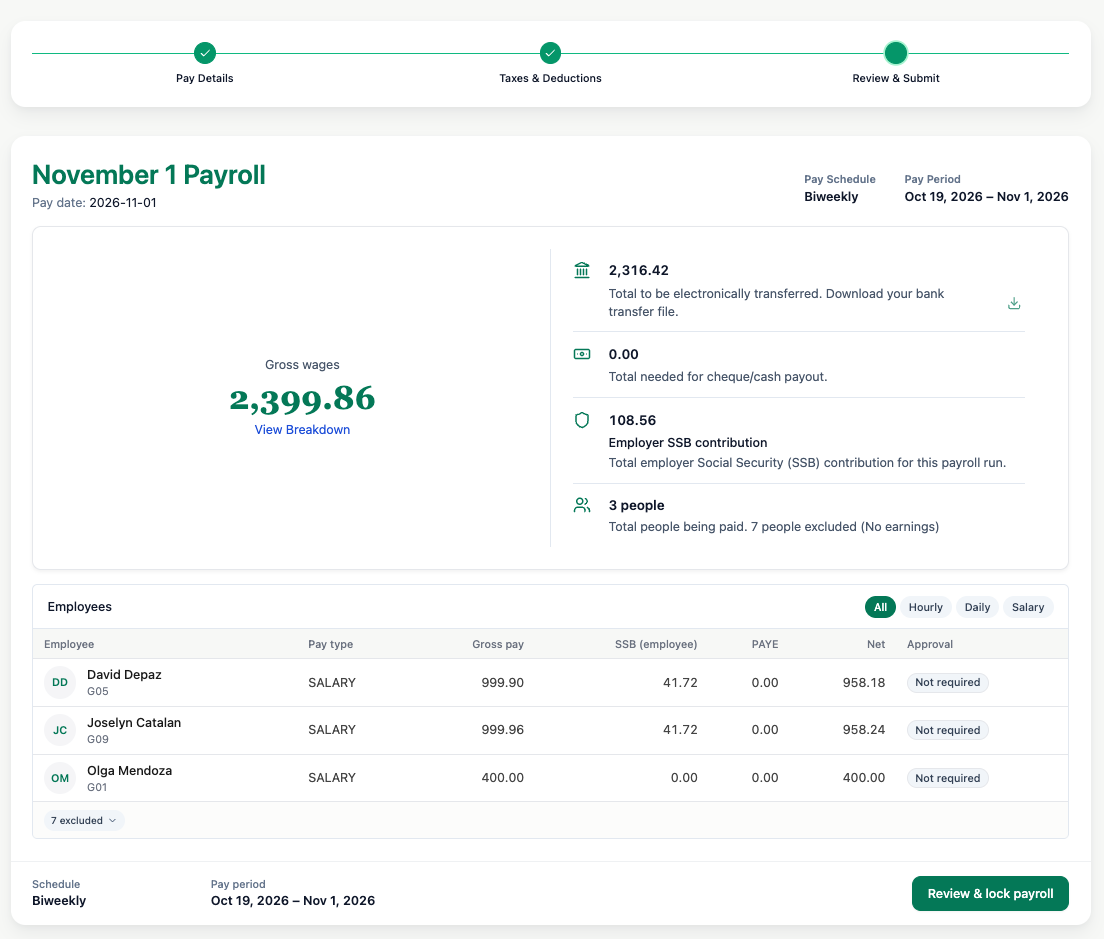Image resolution: width=1104 pixels, height=939 pixels.
Task: Filter employees by Salary
Action: (1028, 607)
